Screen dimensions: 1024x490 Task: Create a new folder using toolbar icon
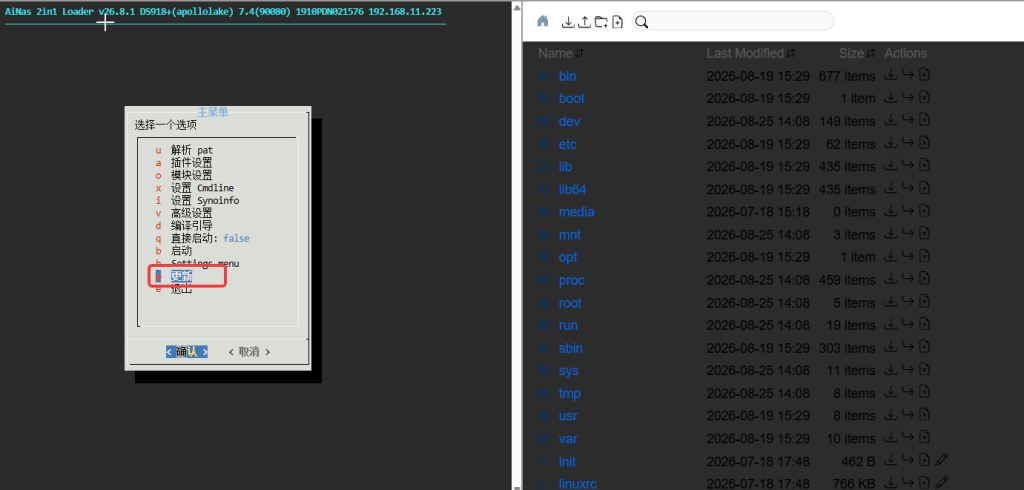click(x=601, y=22)
